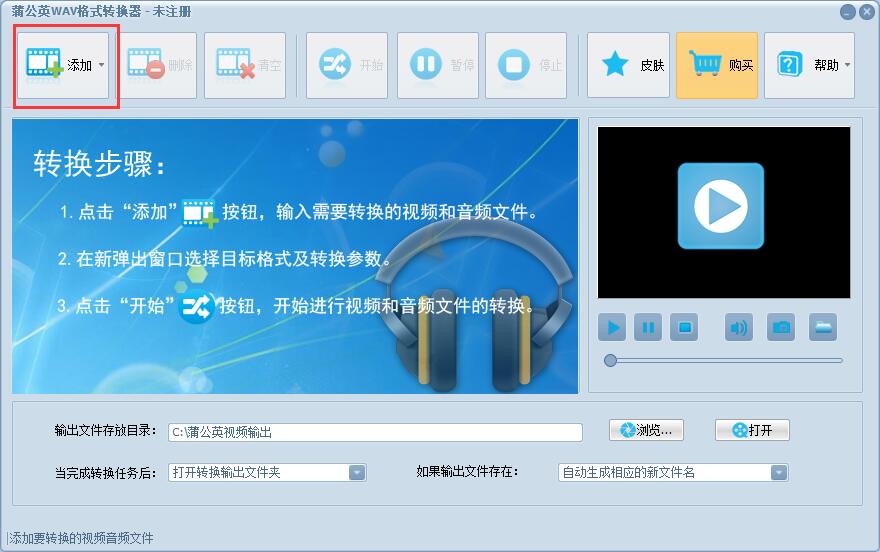Click the 浏览... (Browse) button
This screenshot has width=880, height=552.
coord(646,430)
